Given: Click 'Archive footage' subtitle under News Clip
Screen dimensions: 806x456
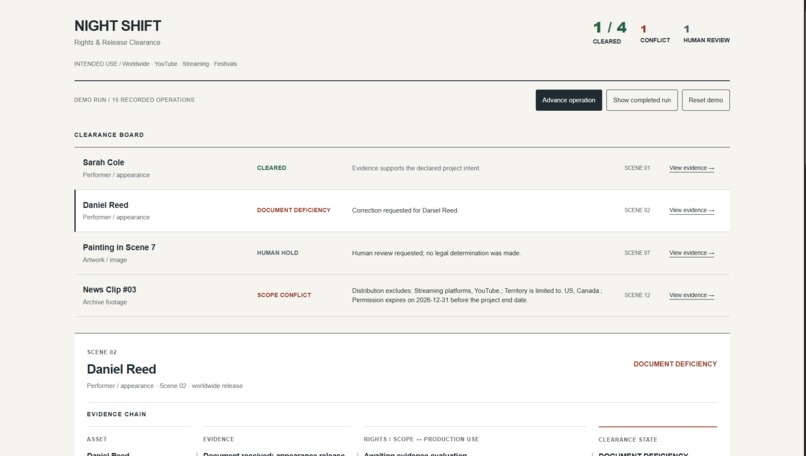Looking at the screenshot, I should (105, 302).
